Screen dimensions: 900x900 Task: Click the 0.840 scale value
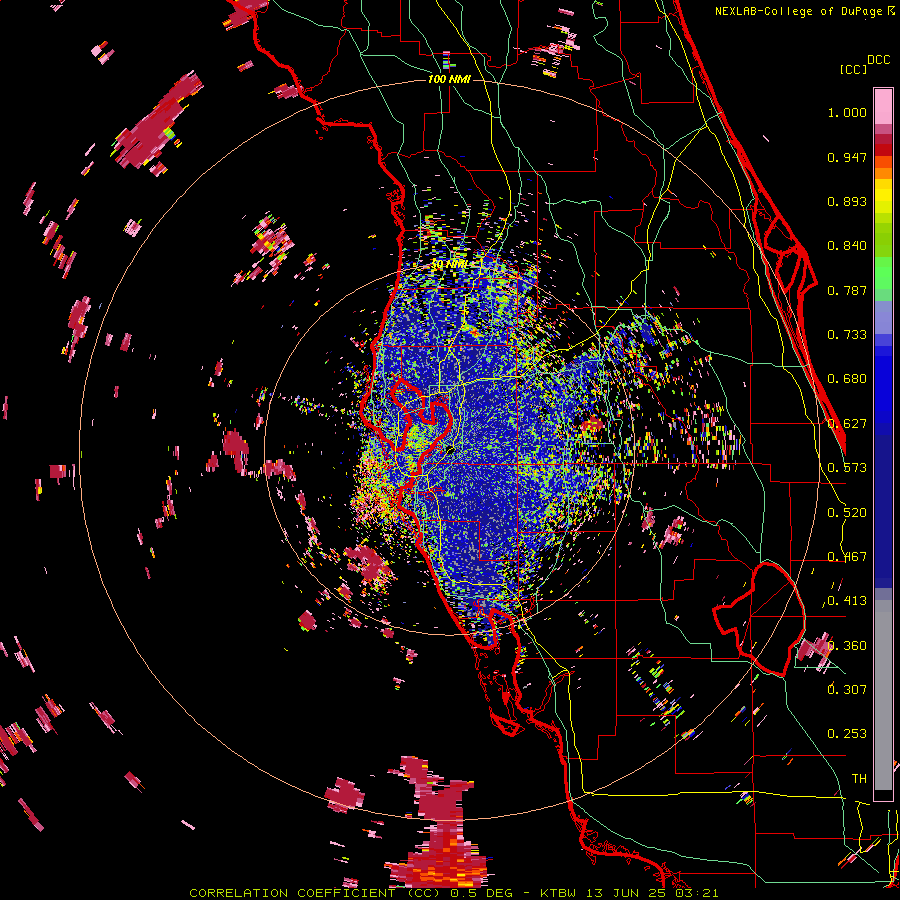(847, 246)
